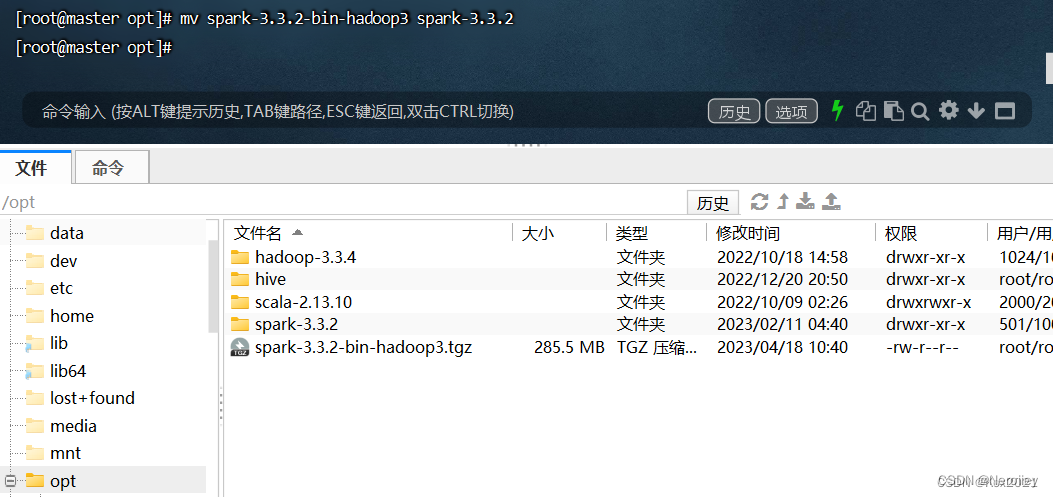Collapse the opt tree node
1053x497 pixels.
pyautogui.click(x=10, y=481)
